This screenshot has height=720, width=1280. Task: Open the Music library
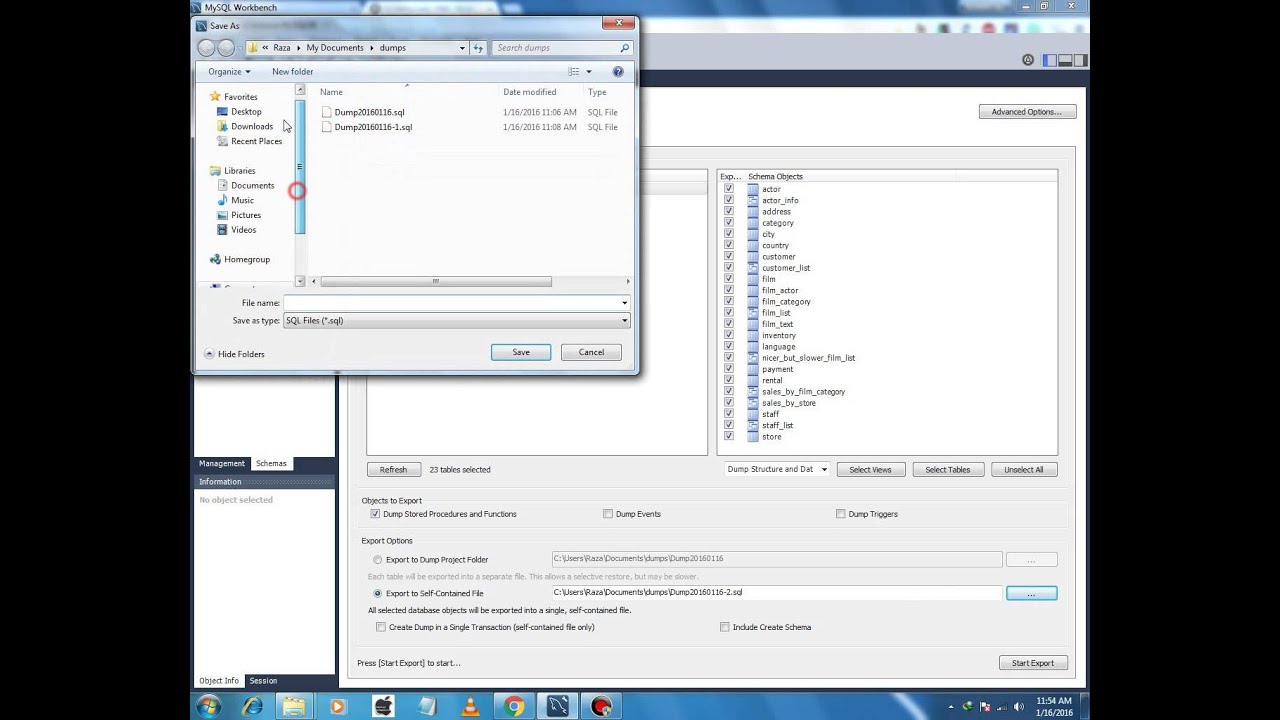(242, 200)
